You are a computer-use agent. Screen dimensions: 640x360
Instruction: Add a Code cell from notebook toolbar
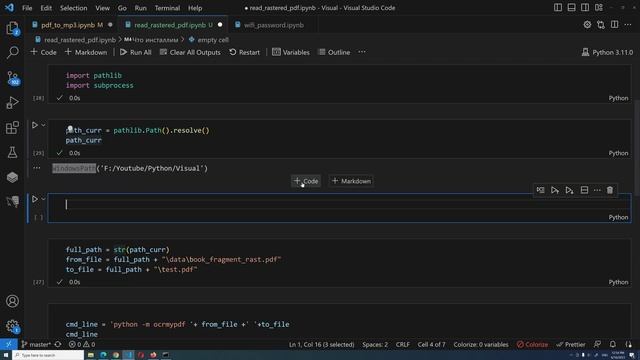pyautogui.click(x=43, y=52)
